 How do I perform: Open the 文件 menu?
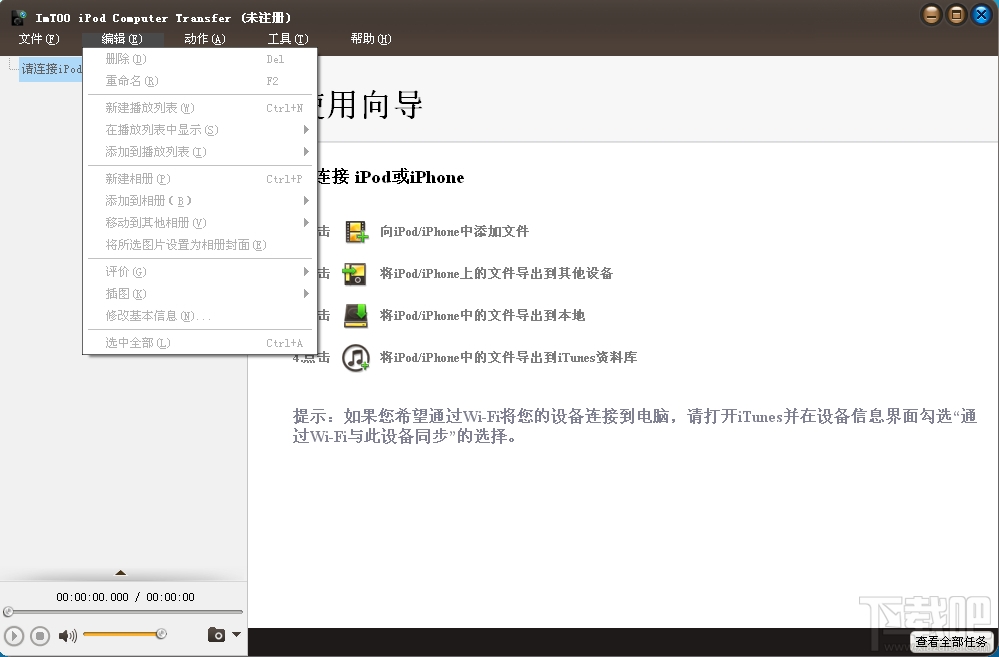[x=38, y=38]
